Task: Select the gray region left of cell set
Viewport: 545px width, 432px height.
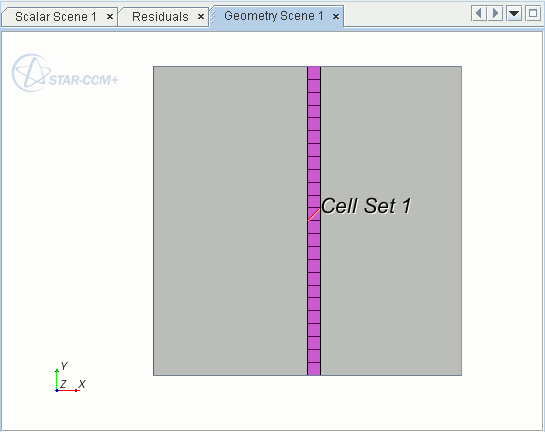Action: 230,221
